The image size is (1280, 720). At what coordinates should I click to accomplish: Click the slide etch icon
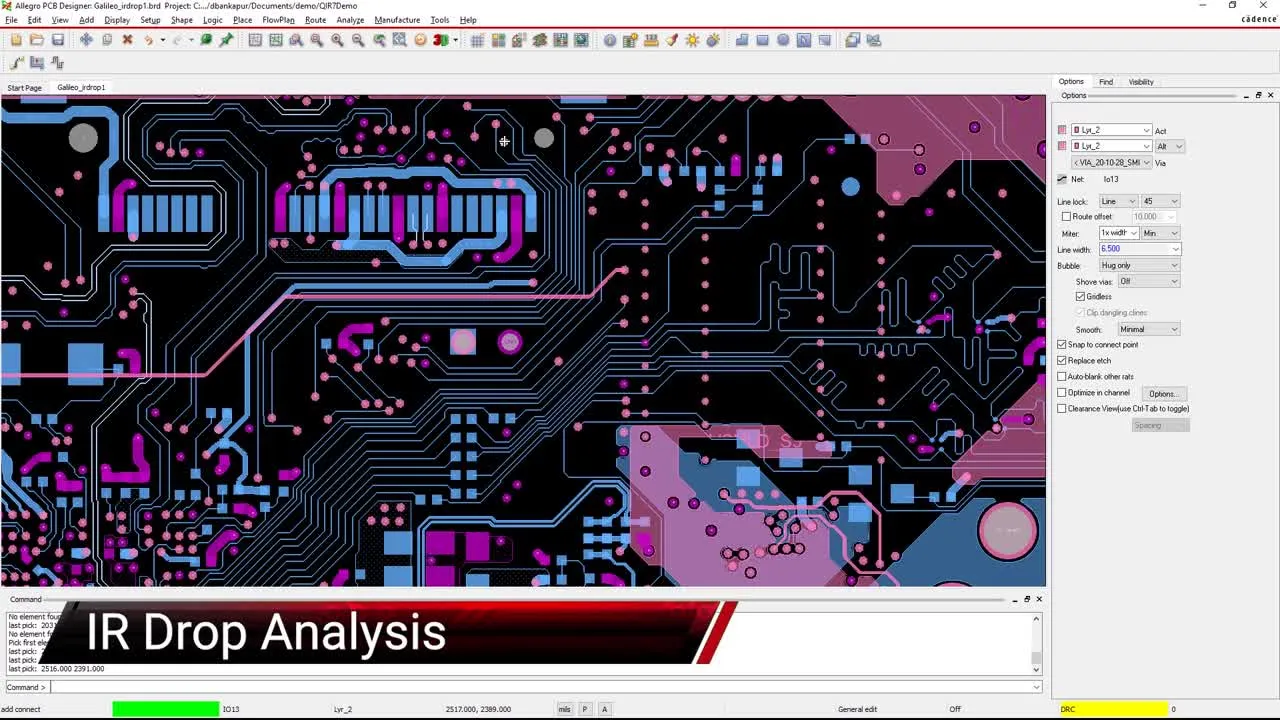pyautogui.click(x=37, y=62)
